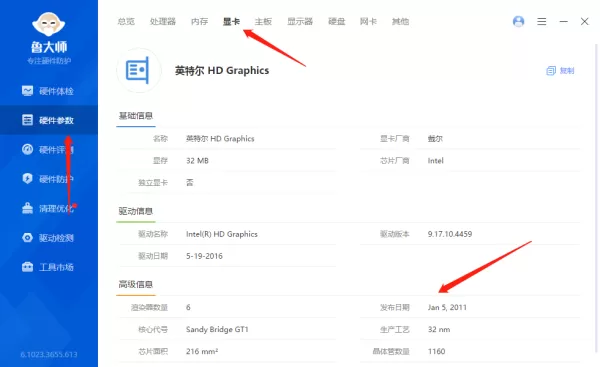Switch to the 显示器 tab
600x367 pixels.
300,21
